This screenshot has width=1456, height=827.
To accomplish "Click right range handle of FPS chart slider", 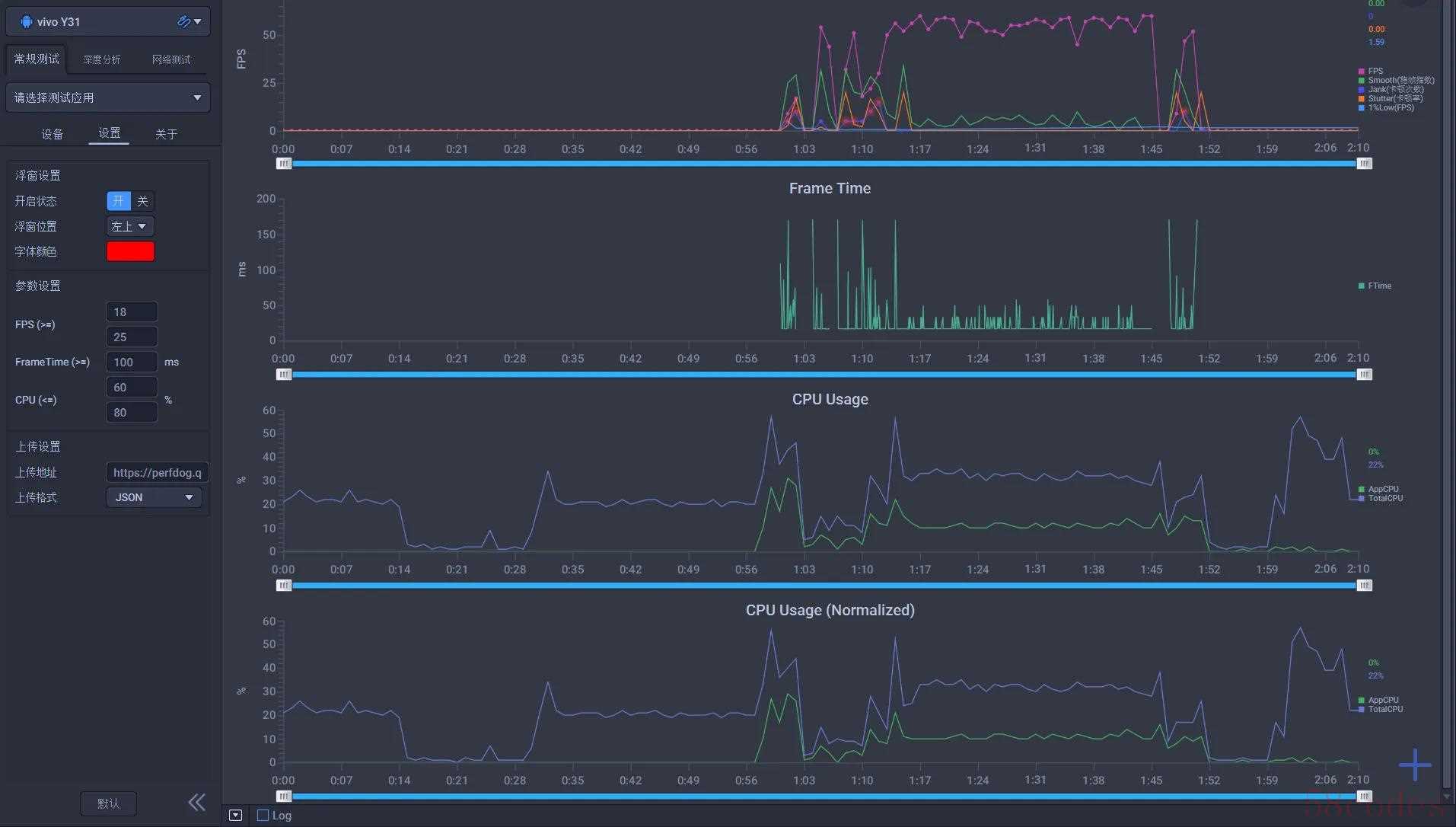I will click(x=1365, y=164).
